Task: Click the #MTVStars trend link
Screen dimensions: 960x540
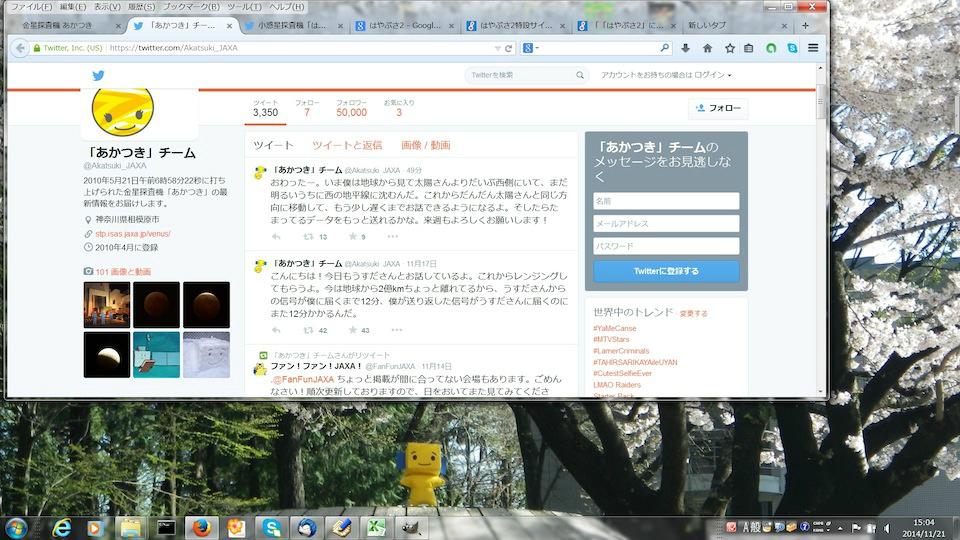Action: 611,339
